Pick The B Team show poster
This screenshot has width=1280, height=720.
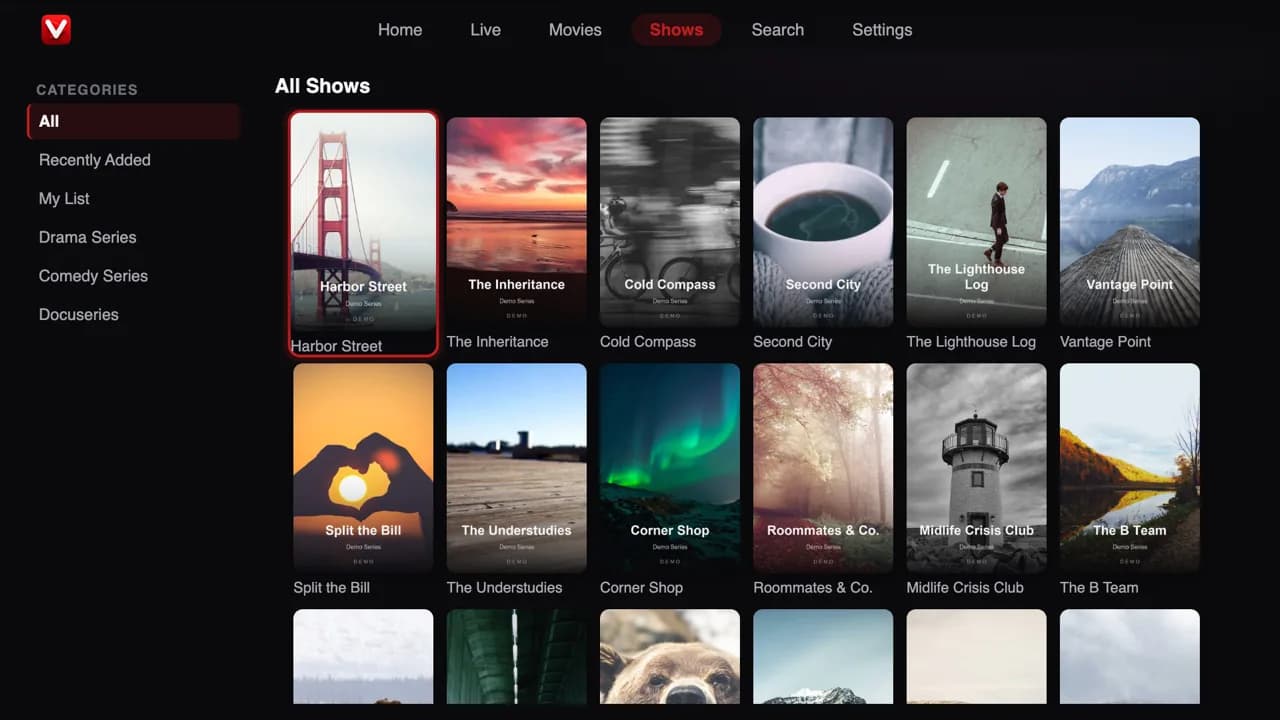click(x=1130, y=468)
